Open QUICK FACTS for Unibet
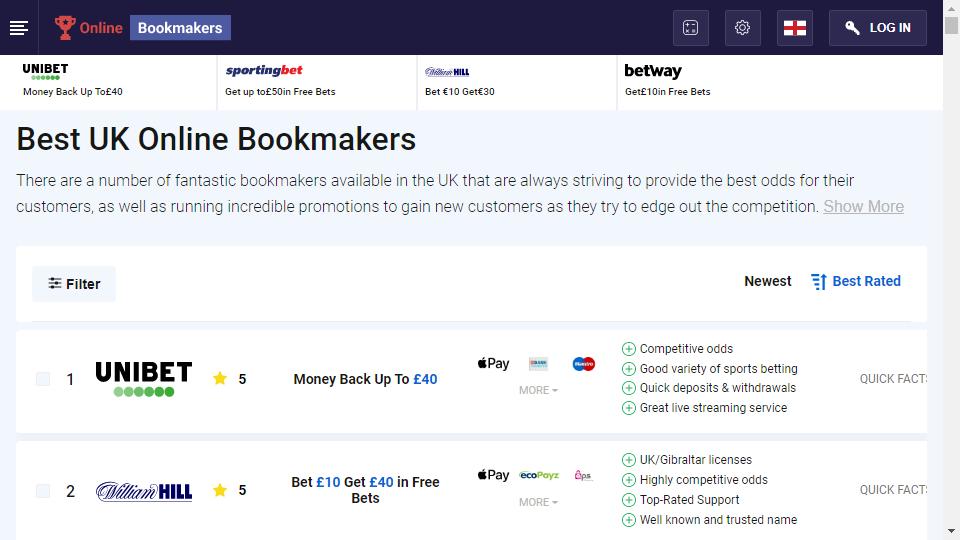 point(893,379)
